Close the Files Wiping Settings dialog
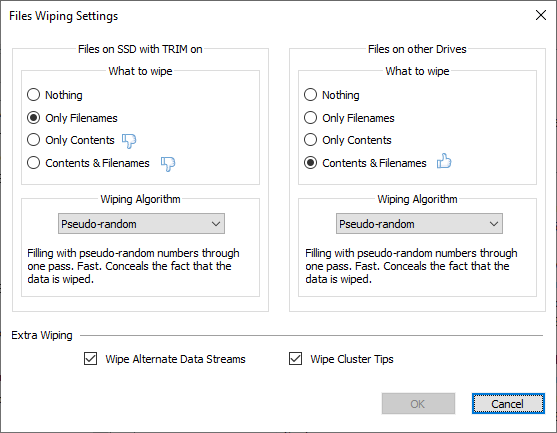The height and width of the screenshot is (433, 557). 541,15
